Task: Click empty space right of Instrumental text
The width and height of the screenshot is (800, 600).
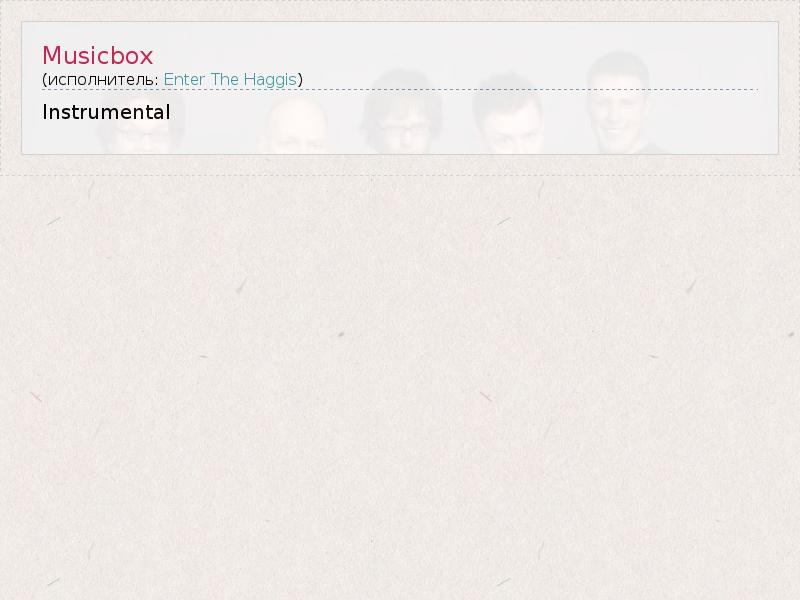Action: coord(459,112)
